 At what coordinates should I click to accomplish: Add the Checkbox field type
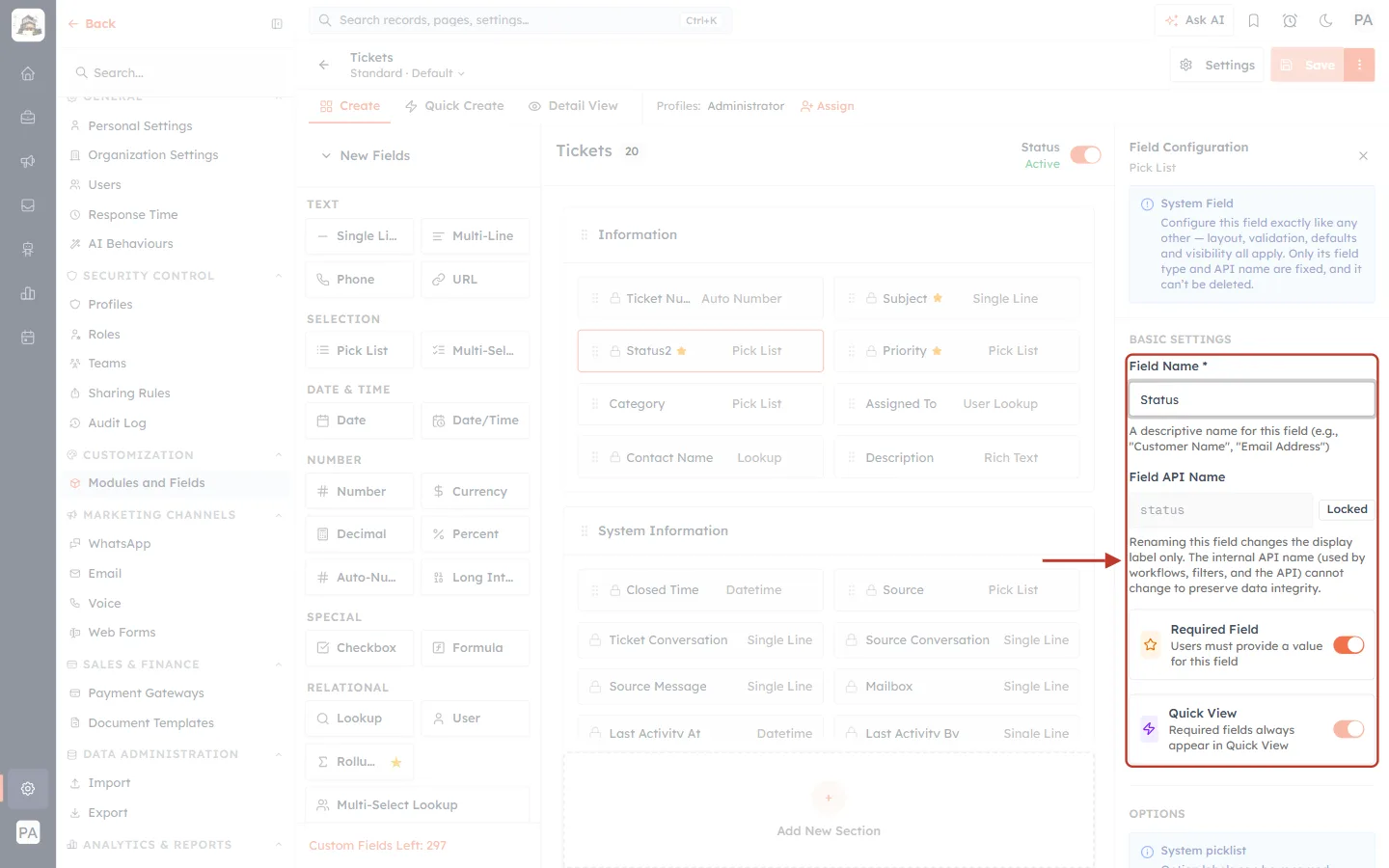click(360, 647)
